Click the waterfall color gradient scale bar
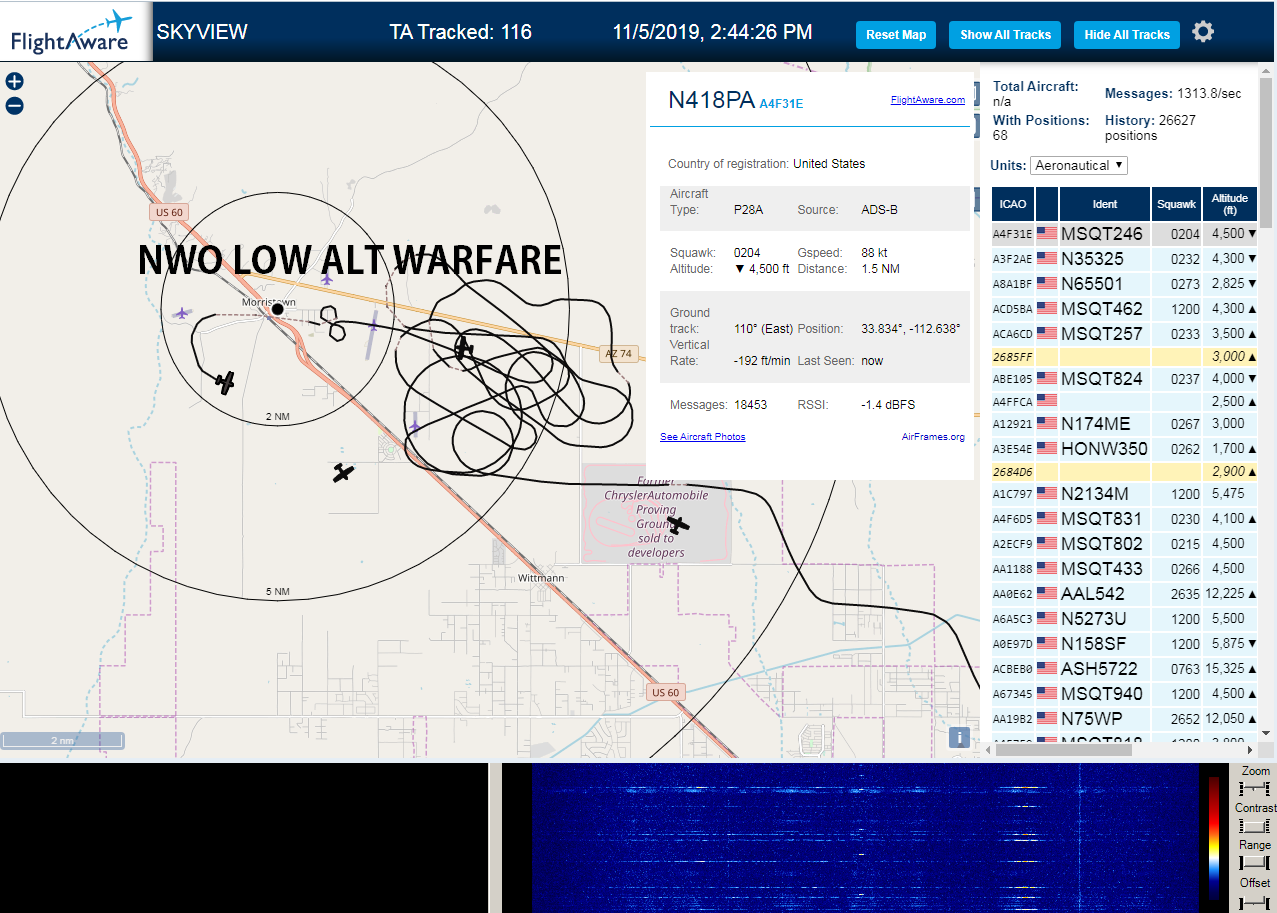The width and height of the screenshot is (1277, 913). [x=1214, y=838]
